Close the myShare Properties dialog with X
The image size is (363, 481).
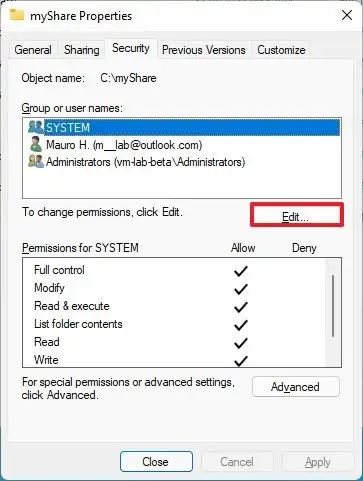pos(347,15)
